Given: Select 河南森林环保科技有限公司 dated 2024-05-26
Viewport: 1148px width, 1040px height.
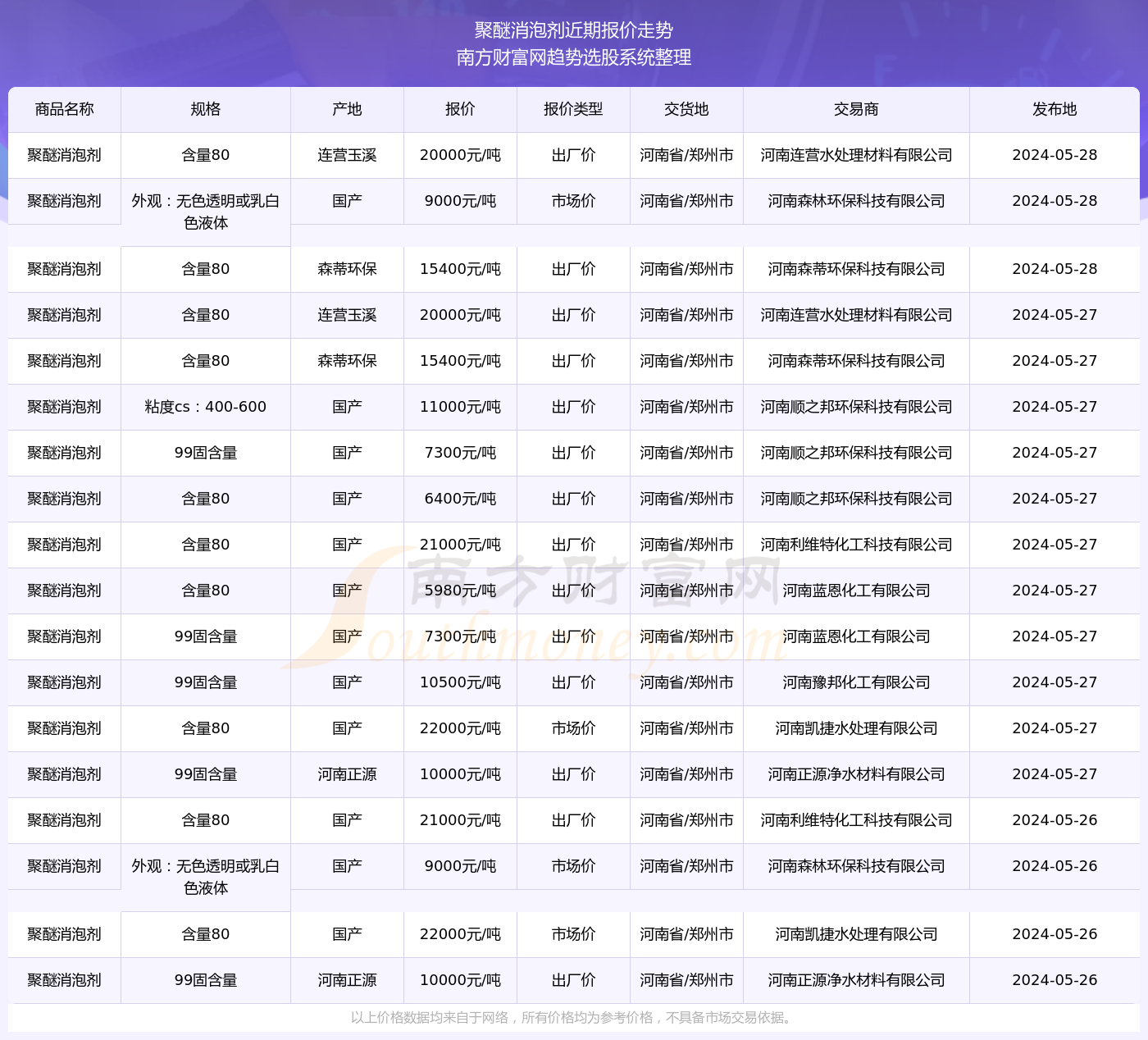Looking at the screenshot, I should pos(856,866).
